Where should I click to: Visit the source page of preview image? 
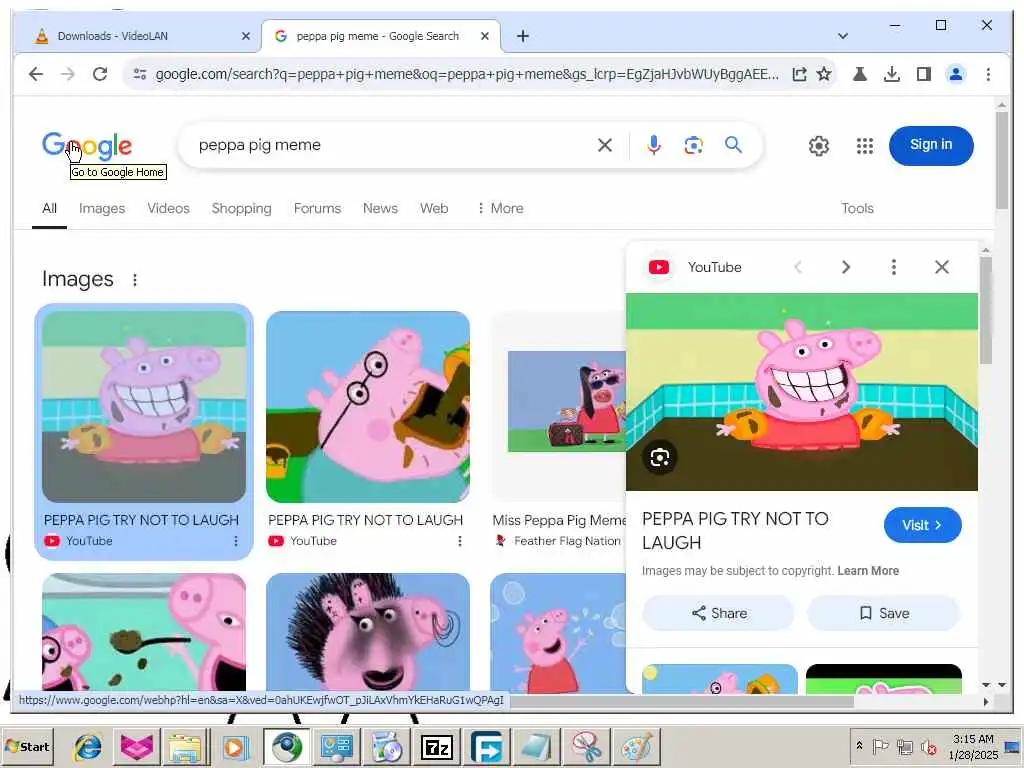click(x=922, y=525)
